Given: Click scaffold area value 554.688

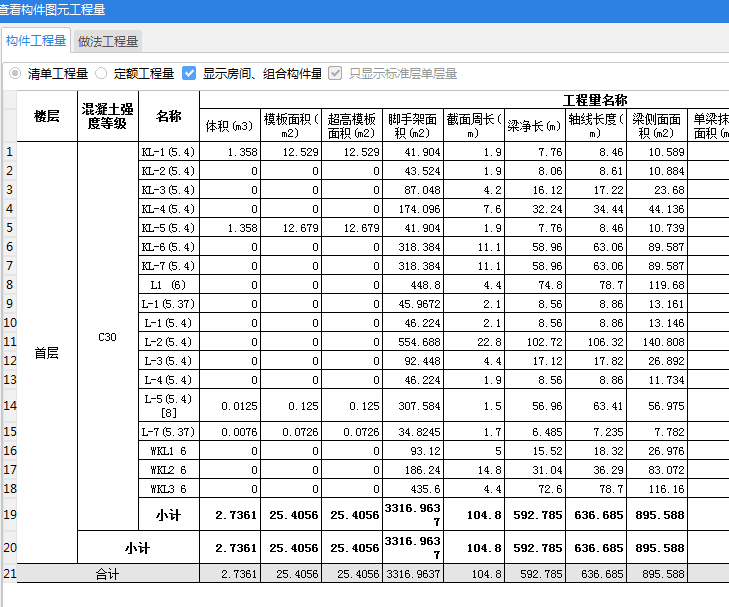Looking at the screenshot, I should pos(412,342).
